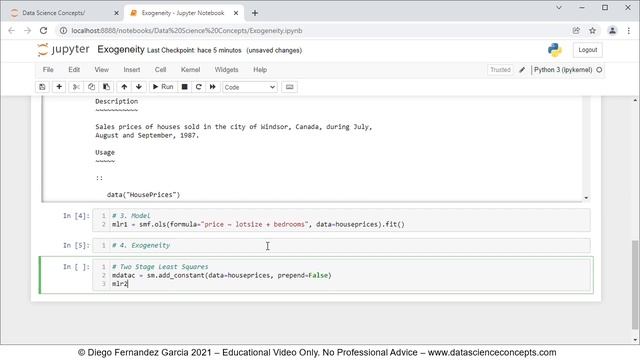Open Chrome three-dot menu

pos(629,31)
